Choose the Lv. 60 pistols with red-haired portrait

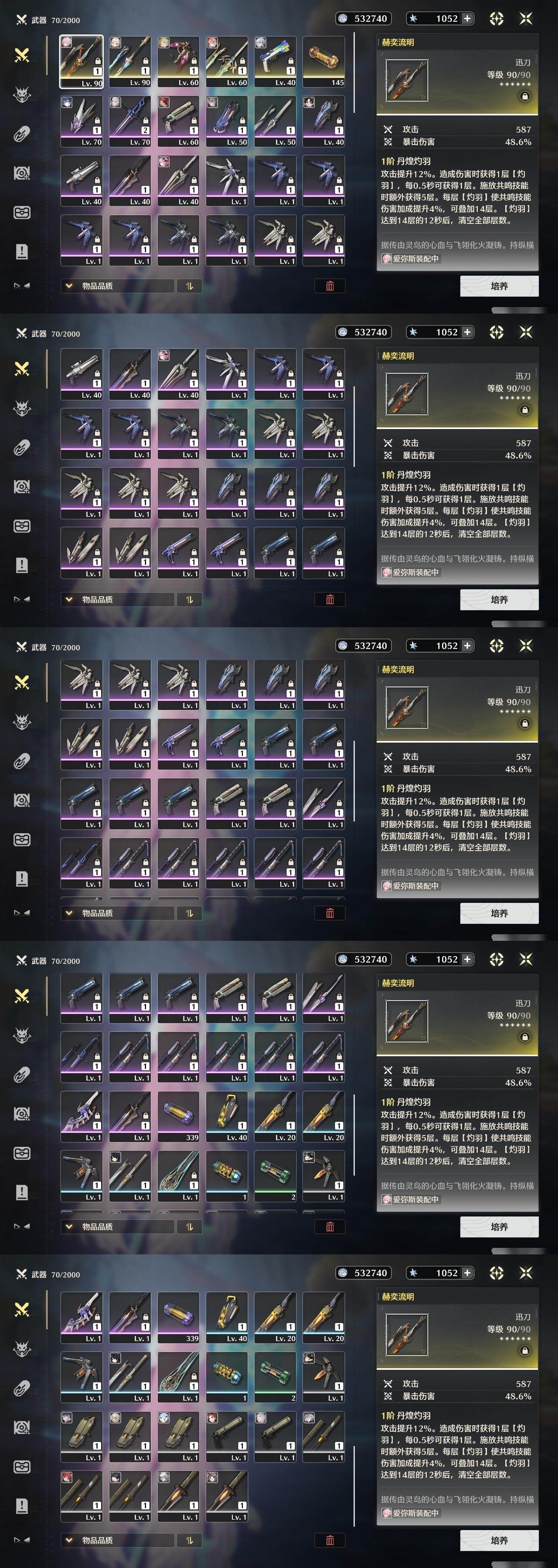point(178,121)
